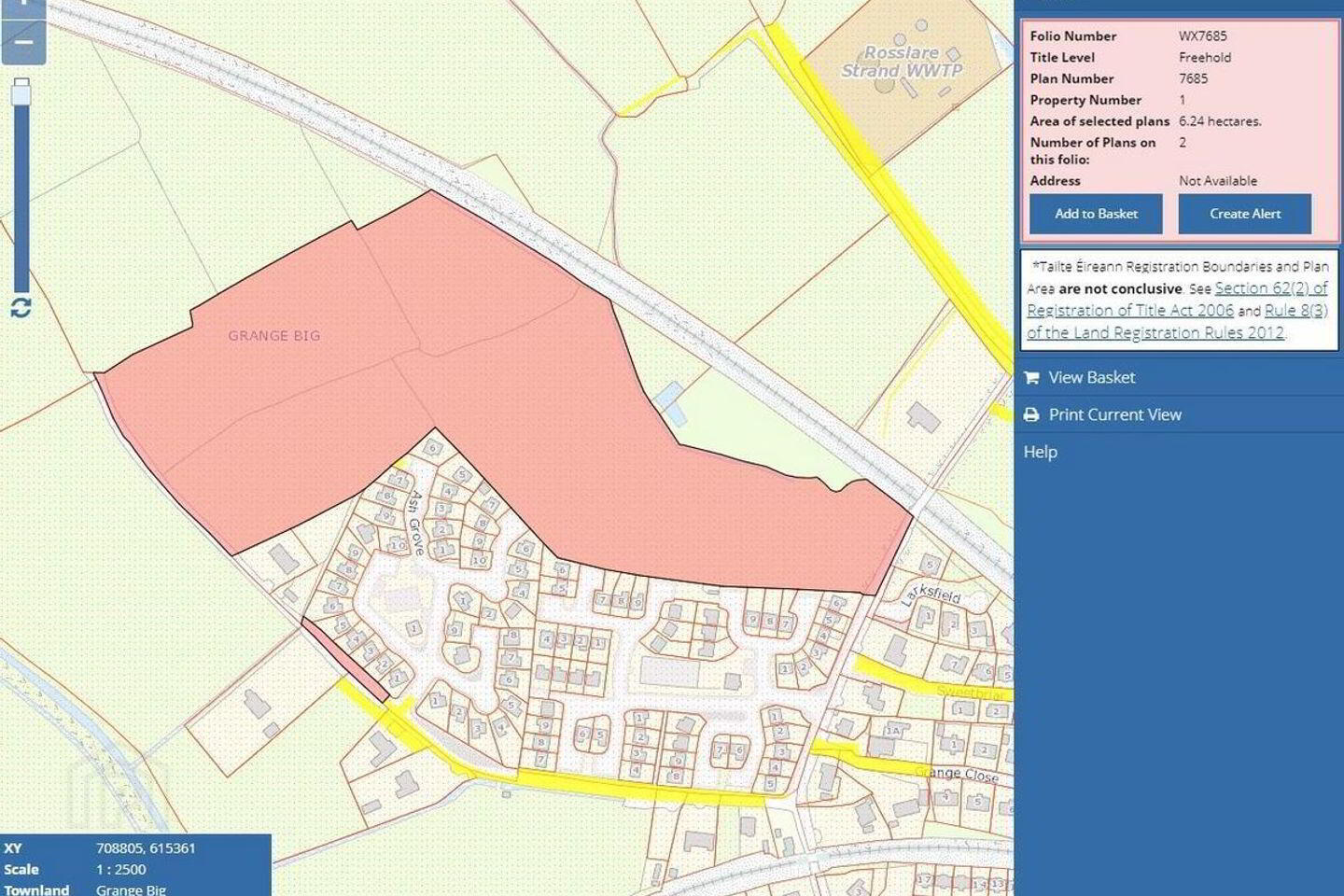Click the Freehold title level value
The width and height of the screenshot is (1344, 896).
1205,58
